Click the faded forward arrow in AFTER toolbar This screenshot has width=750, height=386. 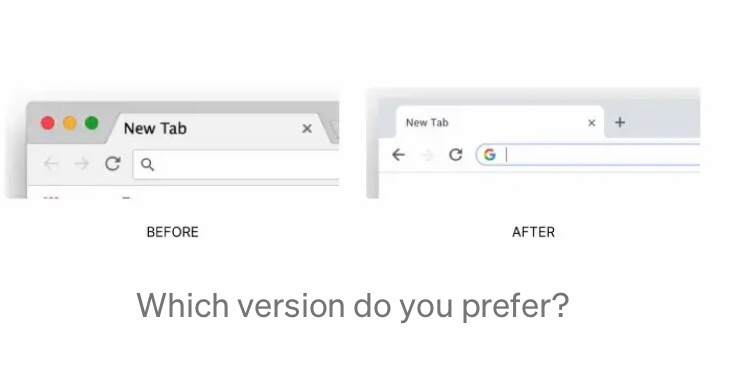coord(427,154)
